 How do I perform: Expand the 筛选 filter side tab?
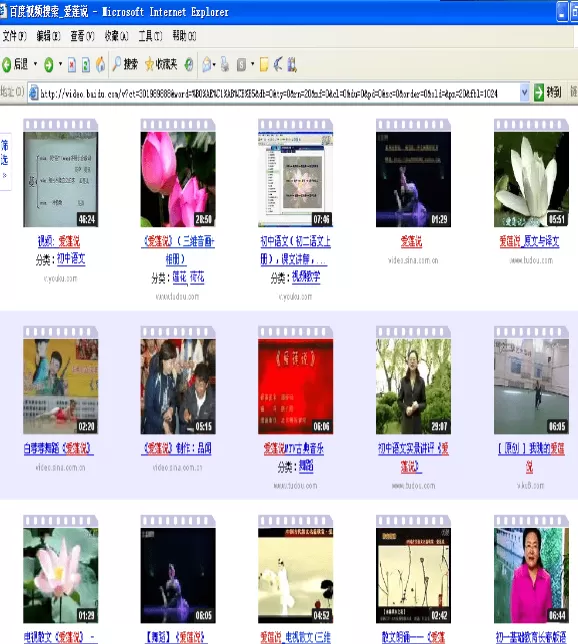[5, 160]
